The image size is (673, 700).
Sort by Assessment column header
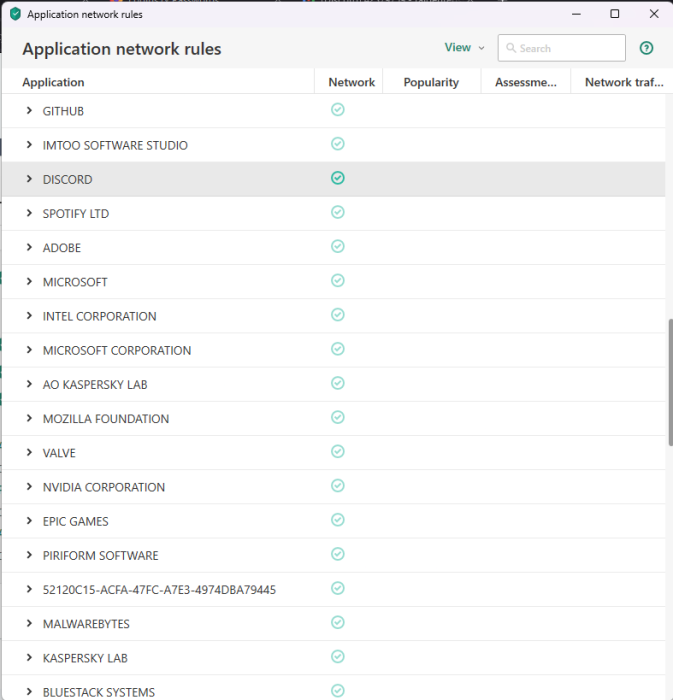point(526,82)
